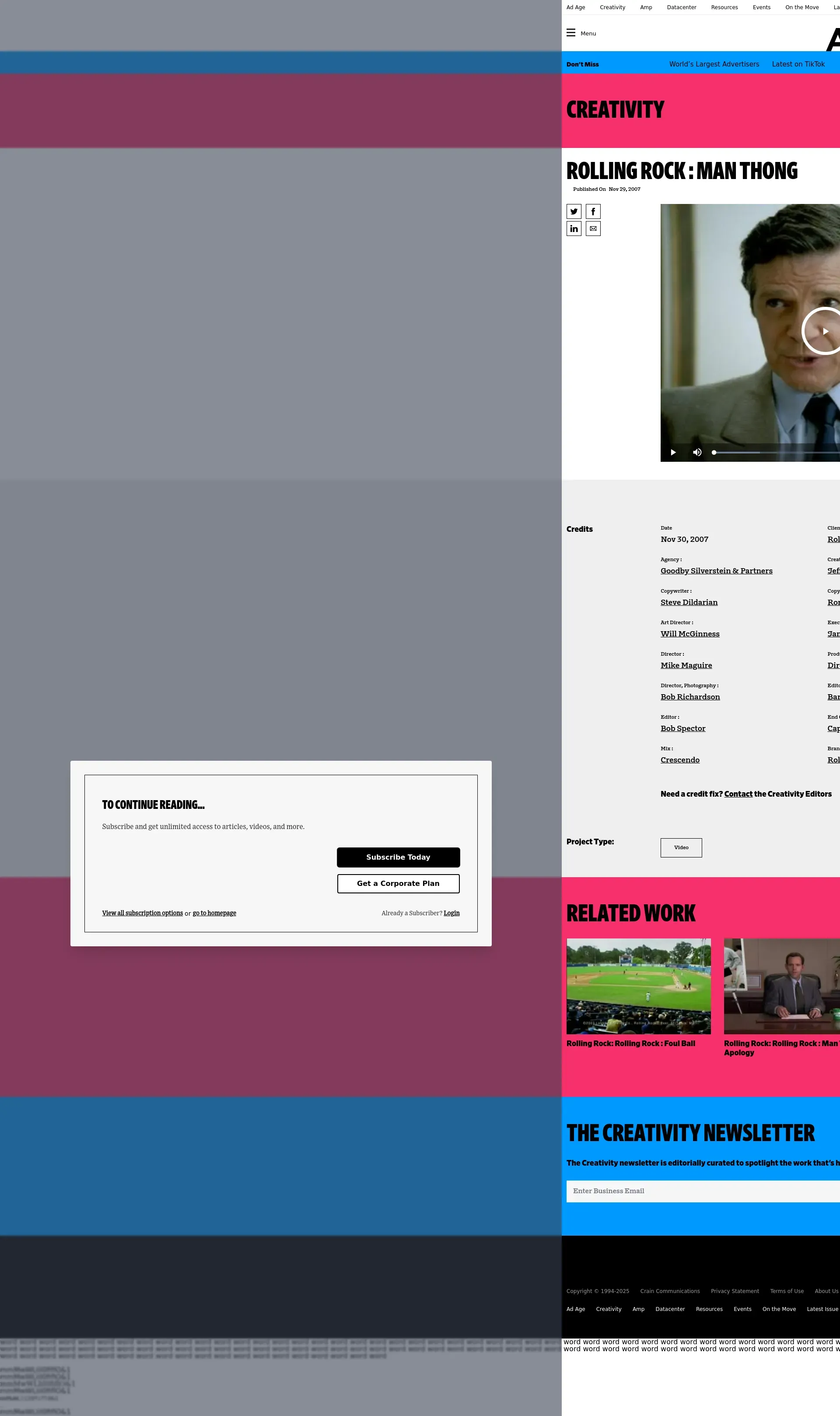Share article via LinkedIn icon
840x1416 pixels.
[574, 229]
